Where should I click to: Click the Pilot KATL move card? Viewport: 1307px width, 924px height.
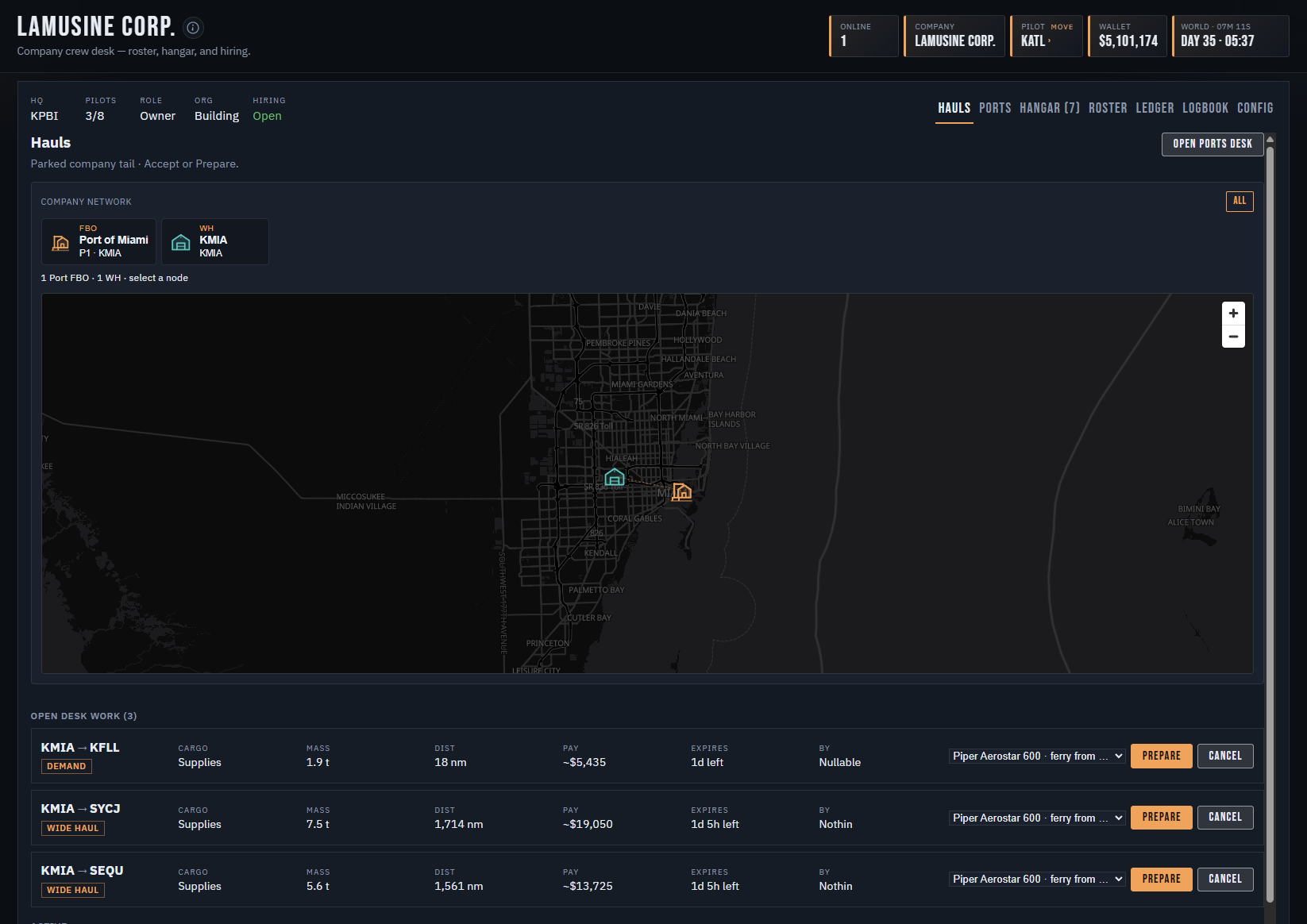click(1047, 36)
